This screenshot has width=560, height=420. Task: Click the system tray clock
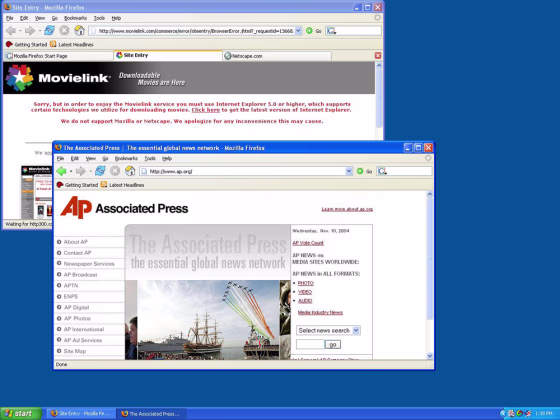[x=544, y=414]
